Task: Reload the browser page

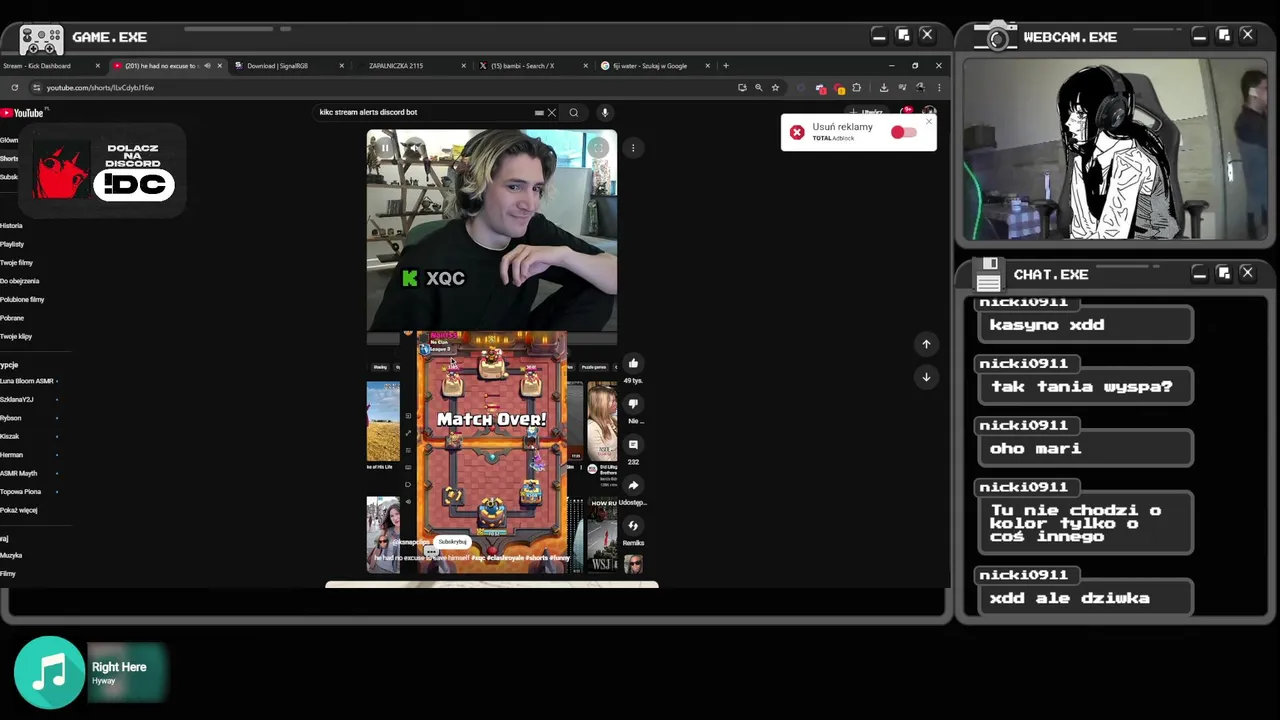Action: [15, 88]
